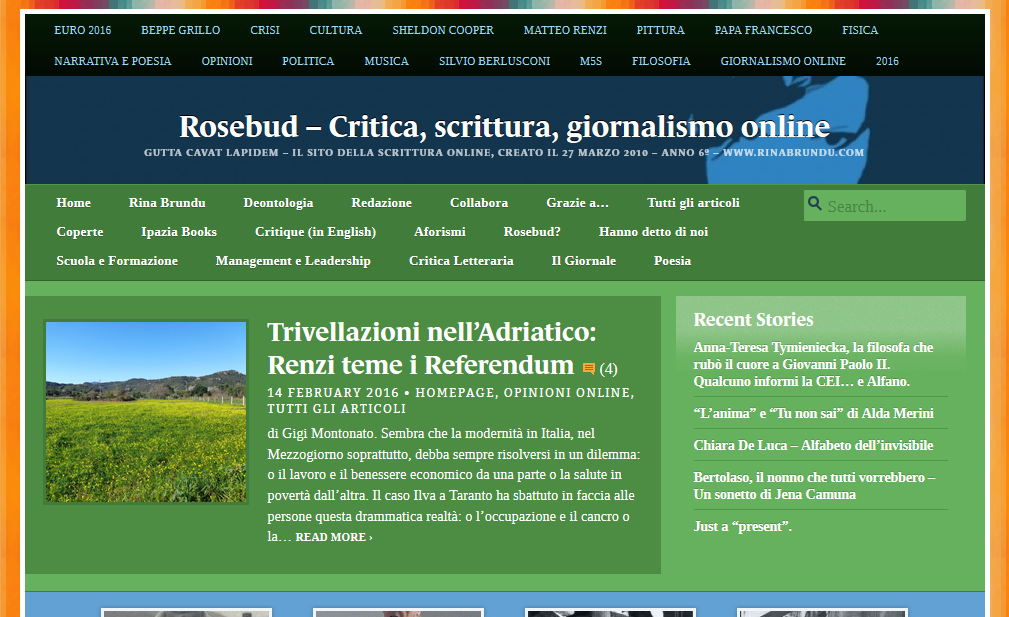This screenshot has width=1009, height=617.
Task: Select the Home menu item
Action: 73,203
